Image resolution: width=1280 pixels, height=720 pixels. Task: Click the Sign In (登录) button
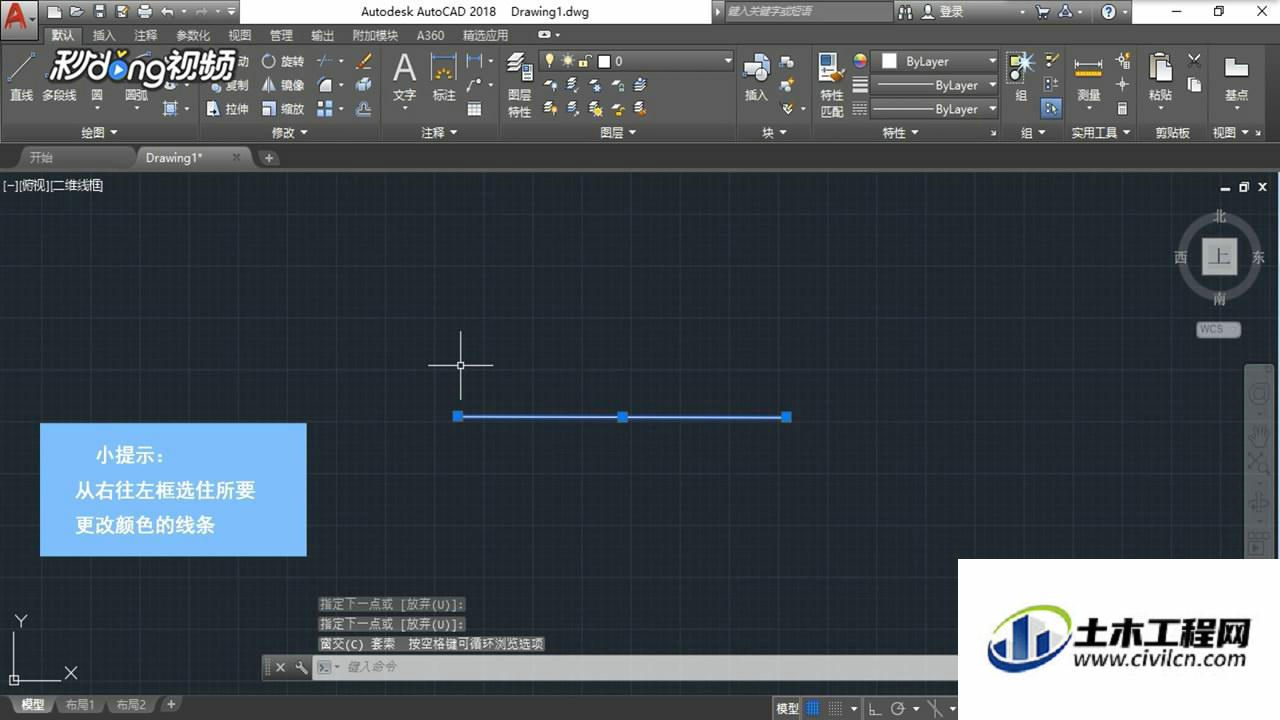[x=943, y=12]
